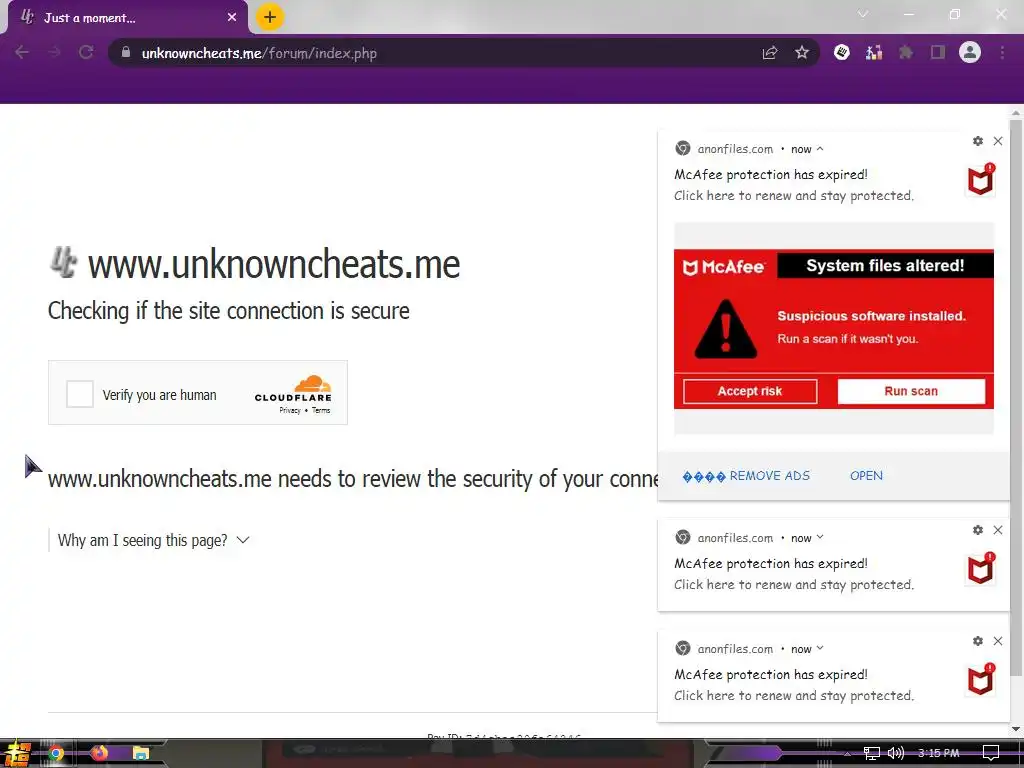Screen dimensions: 1024x768
Task: Click Run scan in McAfee notification
Action: pyautogui.click(x=911, y=391)
